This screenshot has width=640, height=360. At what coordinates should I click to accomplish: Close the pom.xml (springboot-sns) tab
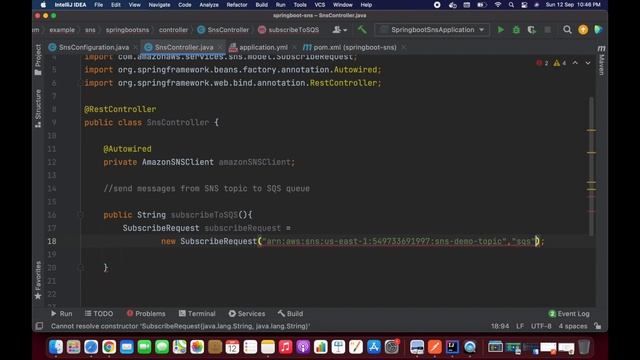point(404,47)
